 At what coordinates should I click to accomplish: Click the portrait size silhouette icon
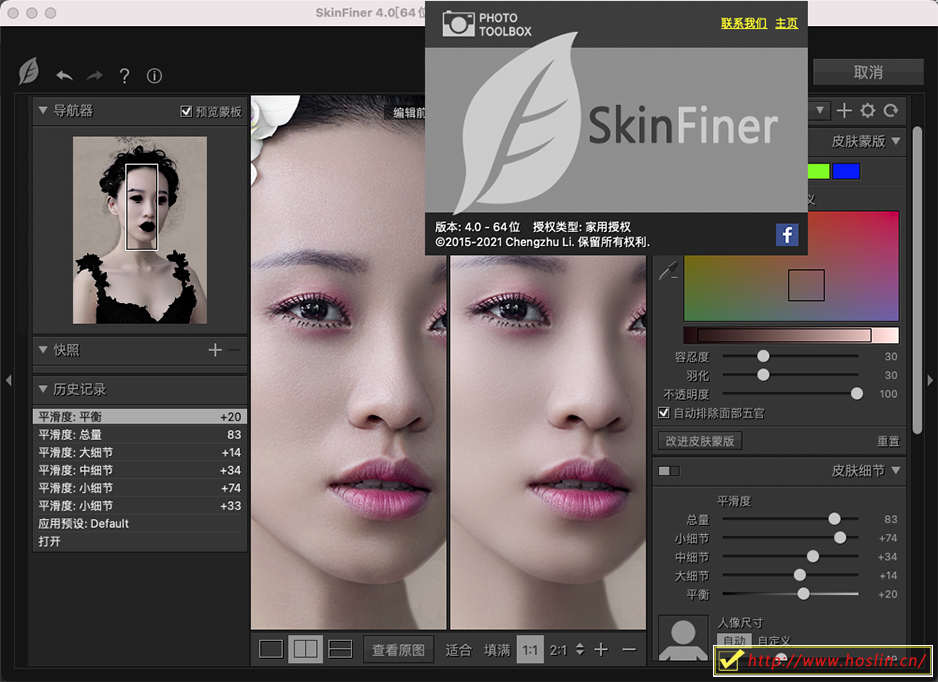pos(683,638)
